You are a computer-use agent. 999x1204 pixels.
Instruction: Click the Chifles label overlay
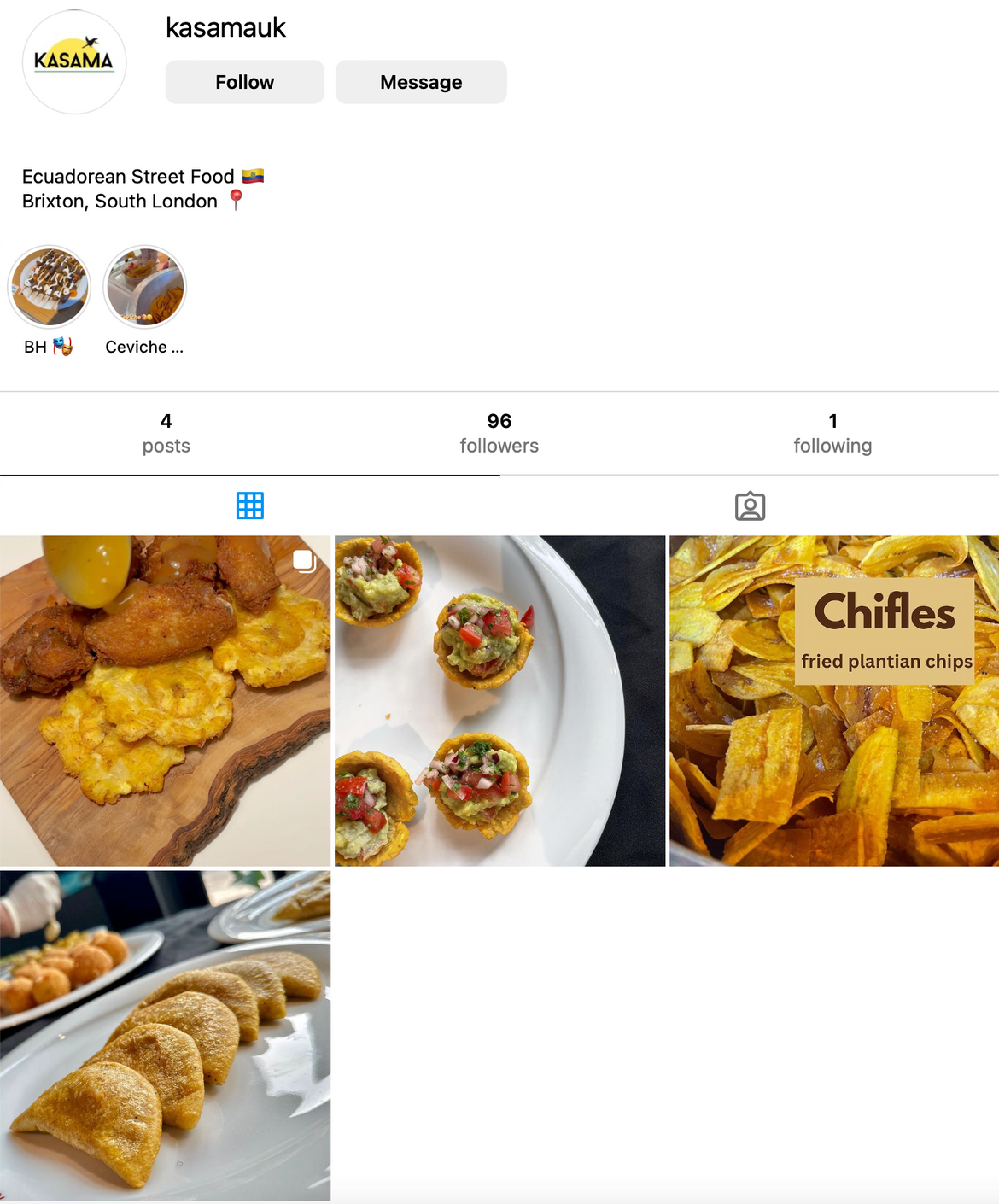pyautogui.click(x=885, y=631)
